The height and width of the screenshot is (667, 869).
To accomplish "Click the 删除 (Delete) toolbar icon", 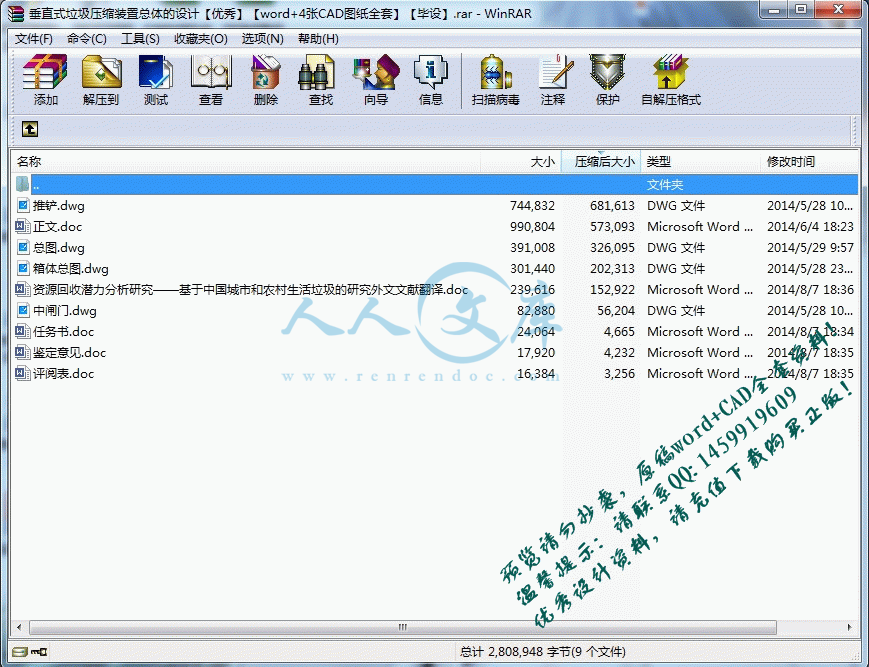I will (x=265, y=80).
